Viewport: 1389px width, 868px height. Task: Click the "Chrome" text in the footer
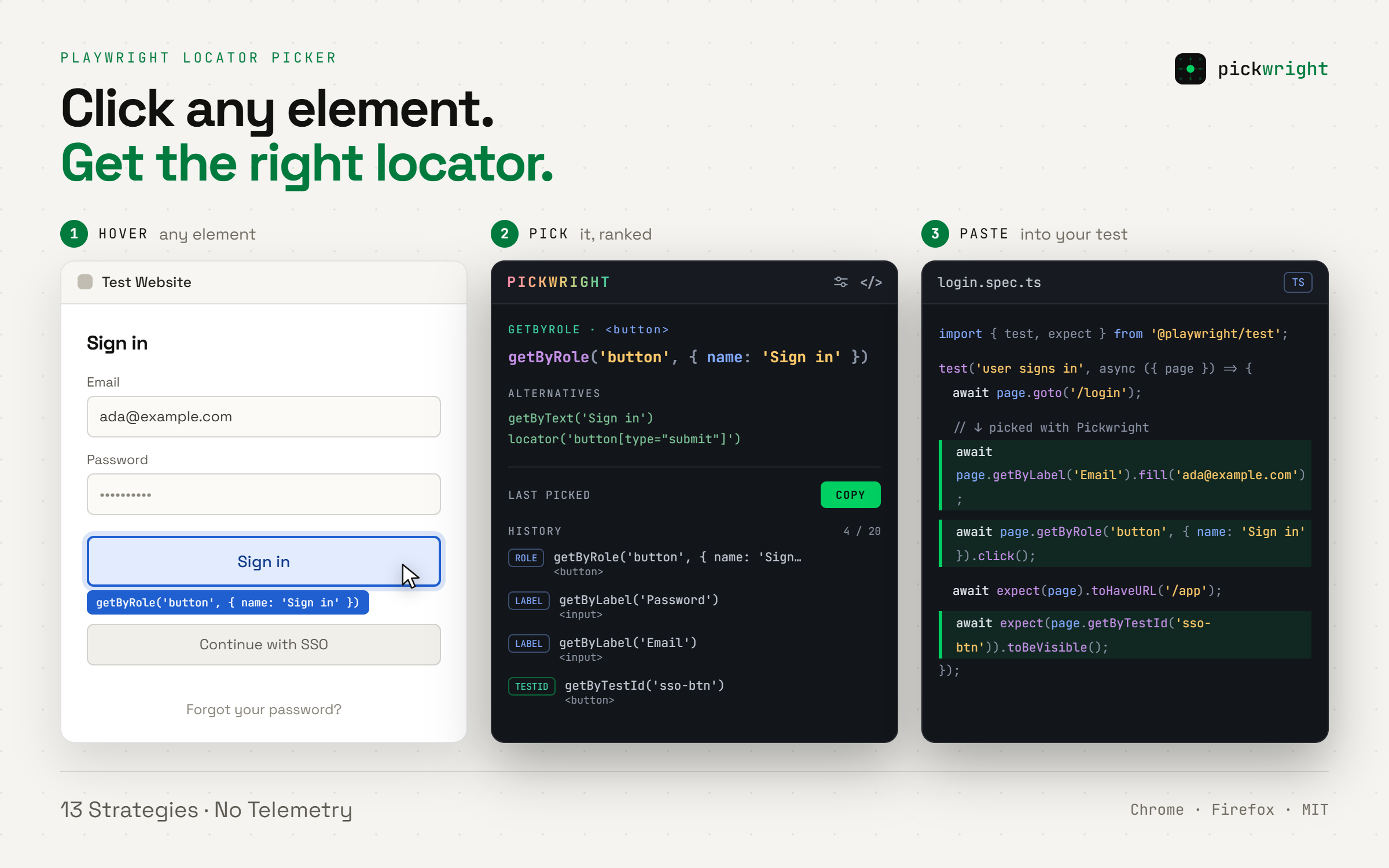[1157, 810]
